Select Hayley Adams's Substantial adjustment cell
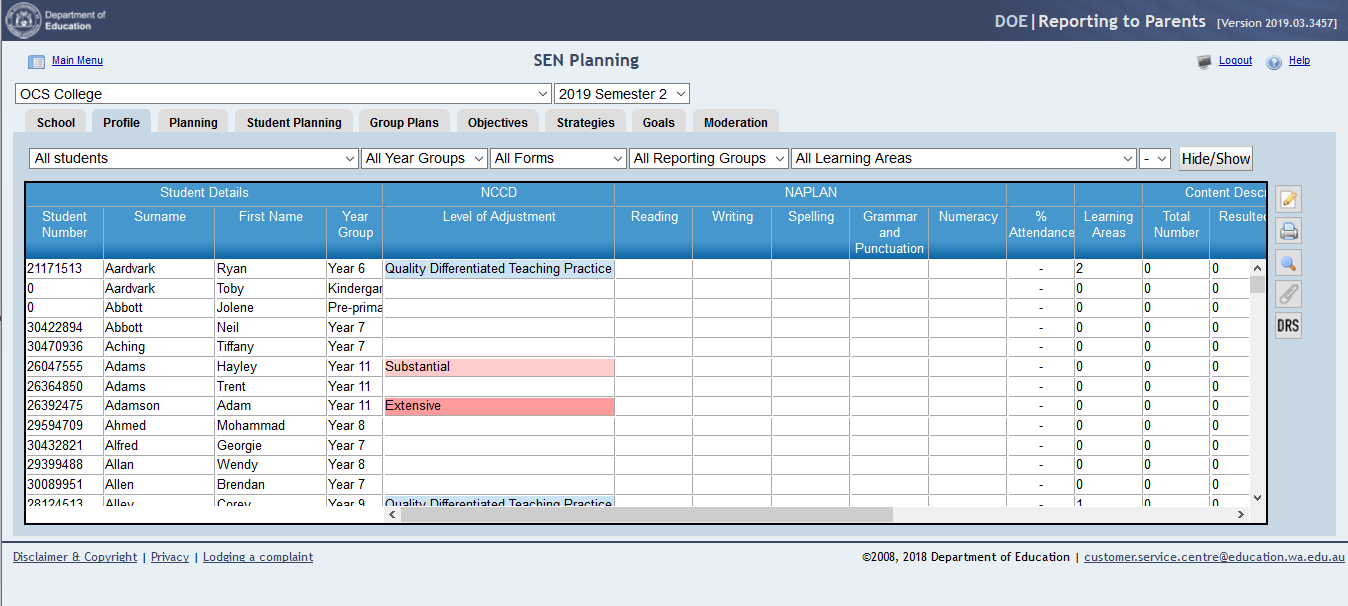 498,367
